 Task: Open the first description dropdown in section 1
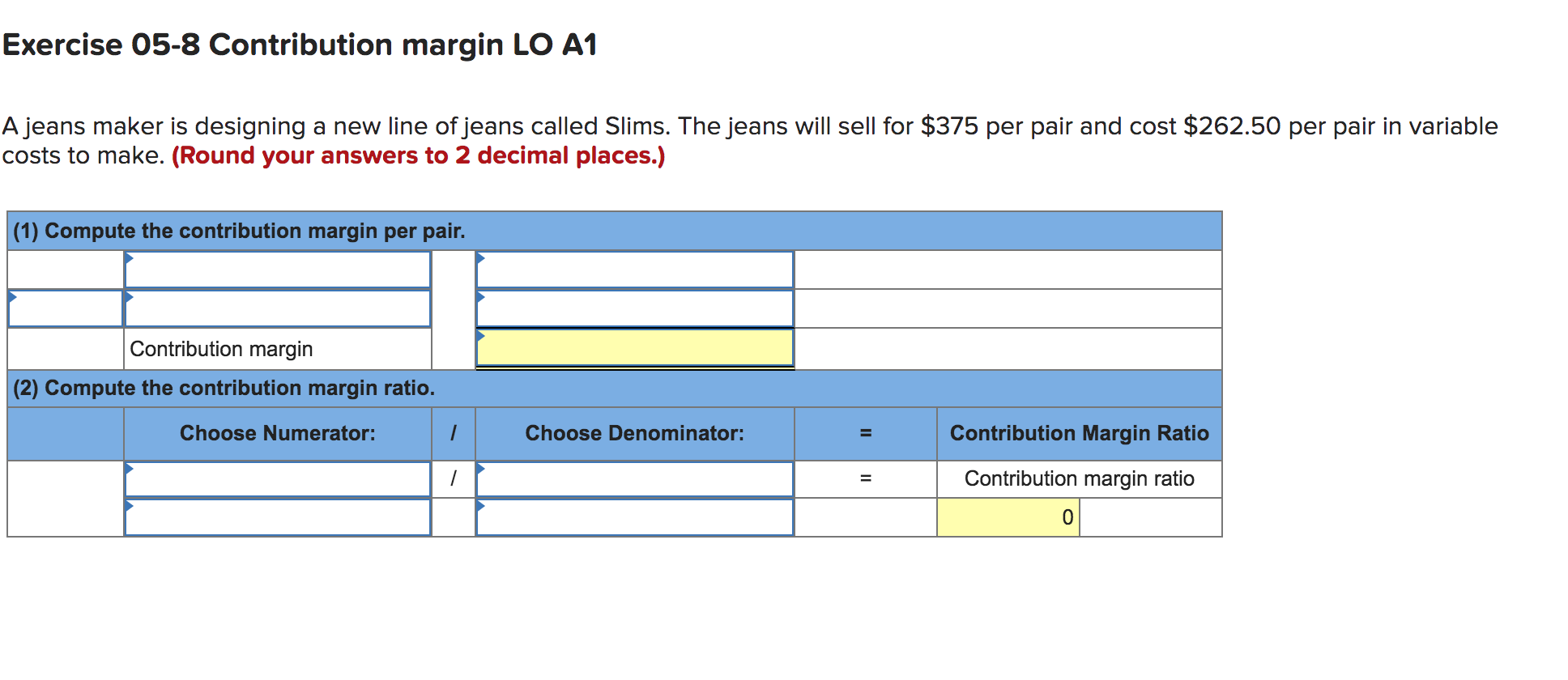278,270
